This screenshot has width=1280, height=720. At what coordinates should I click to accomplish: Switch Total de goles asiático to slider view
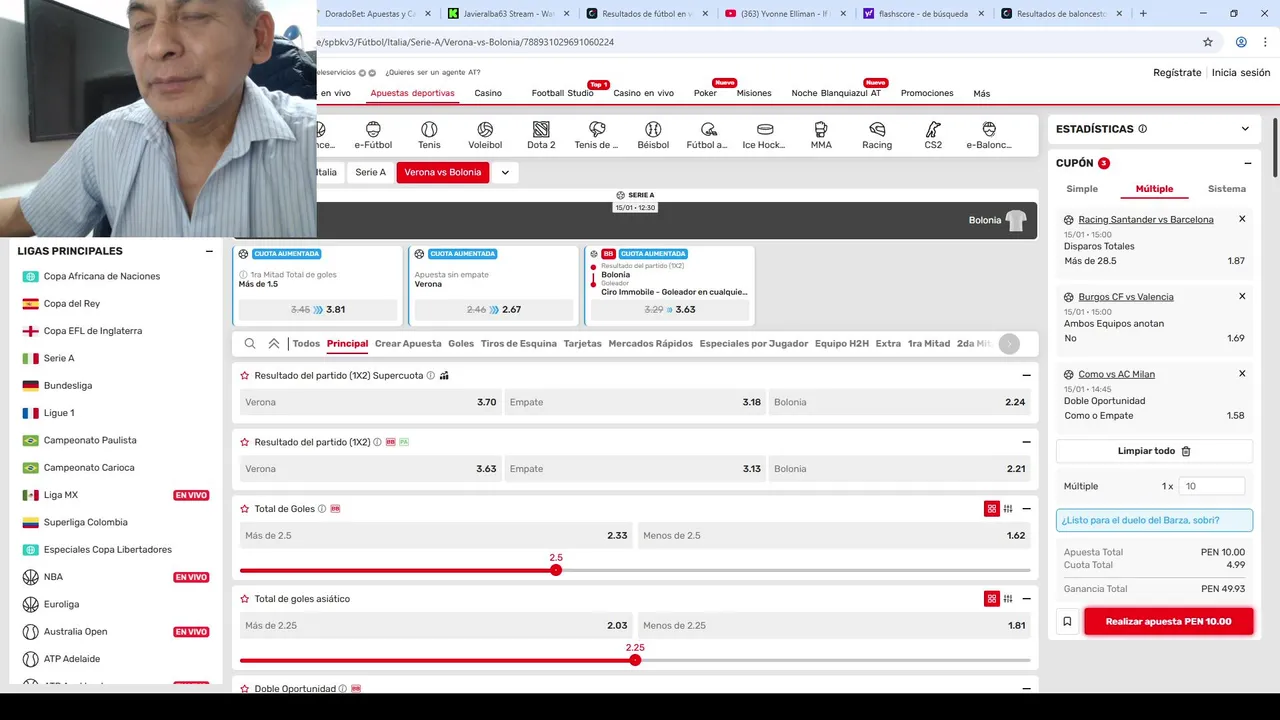1008,599
